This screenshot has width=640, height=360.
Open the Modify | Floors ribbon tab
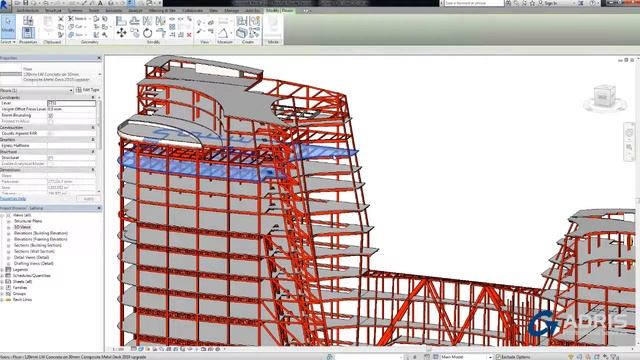pyautogui.click(x=280, y=11)
